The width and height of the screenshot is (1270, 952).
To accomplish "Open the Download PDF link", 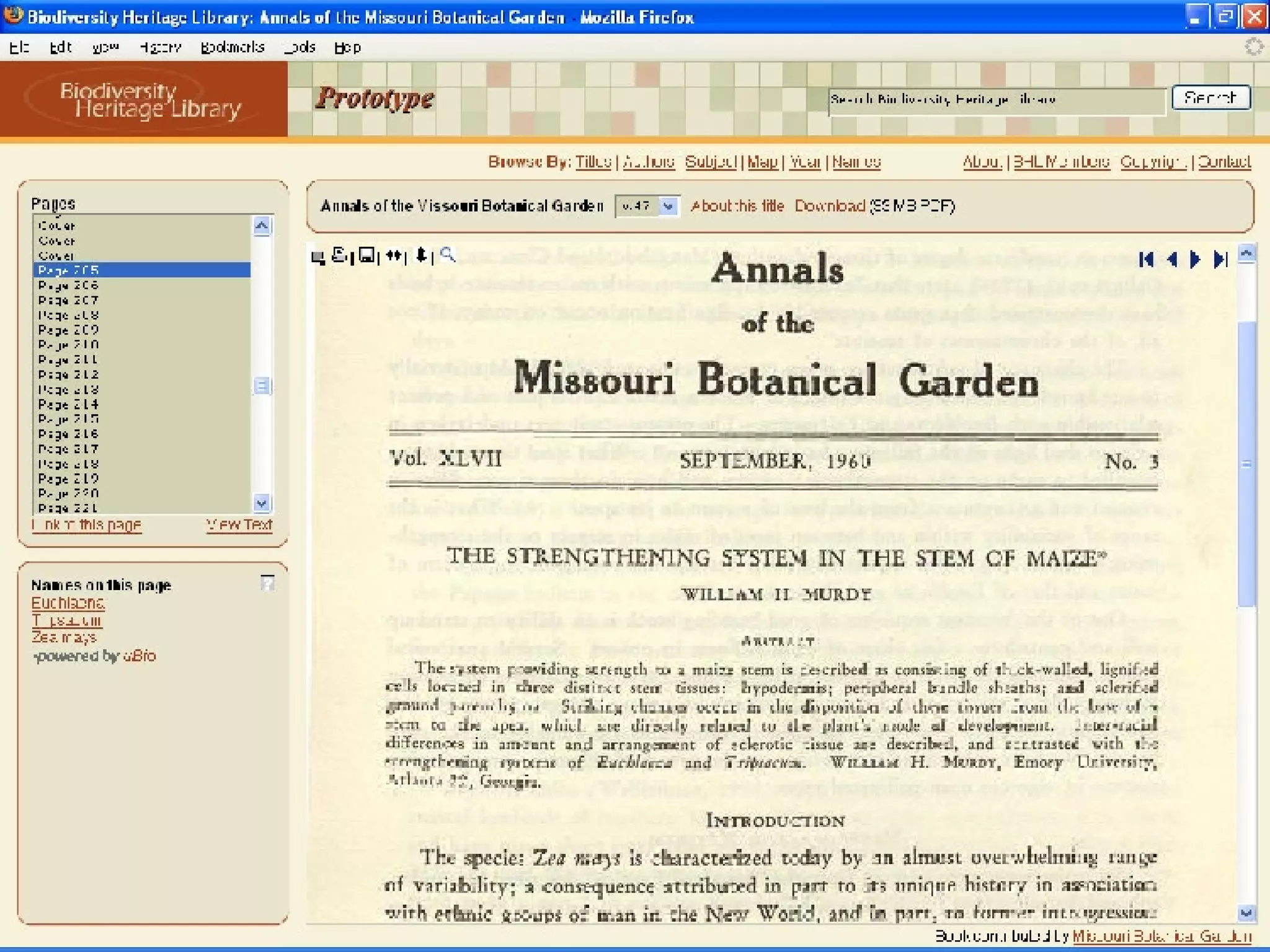I will coord(829,206).
